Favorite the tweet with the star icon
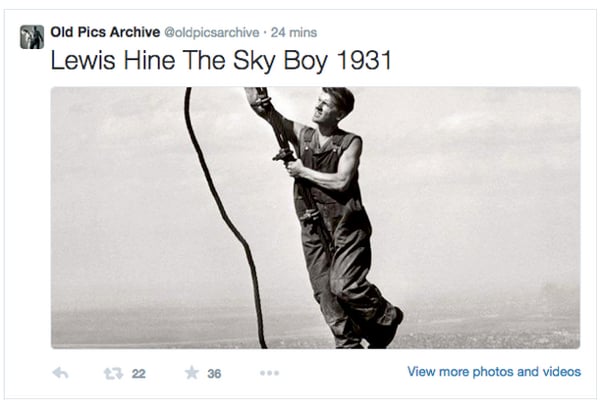The width and height of the screenshot is (600, 411). coord(192,372)
